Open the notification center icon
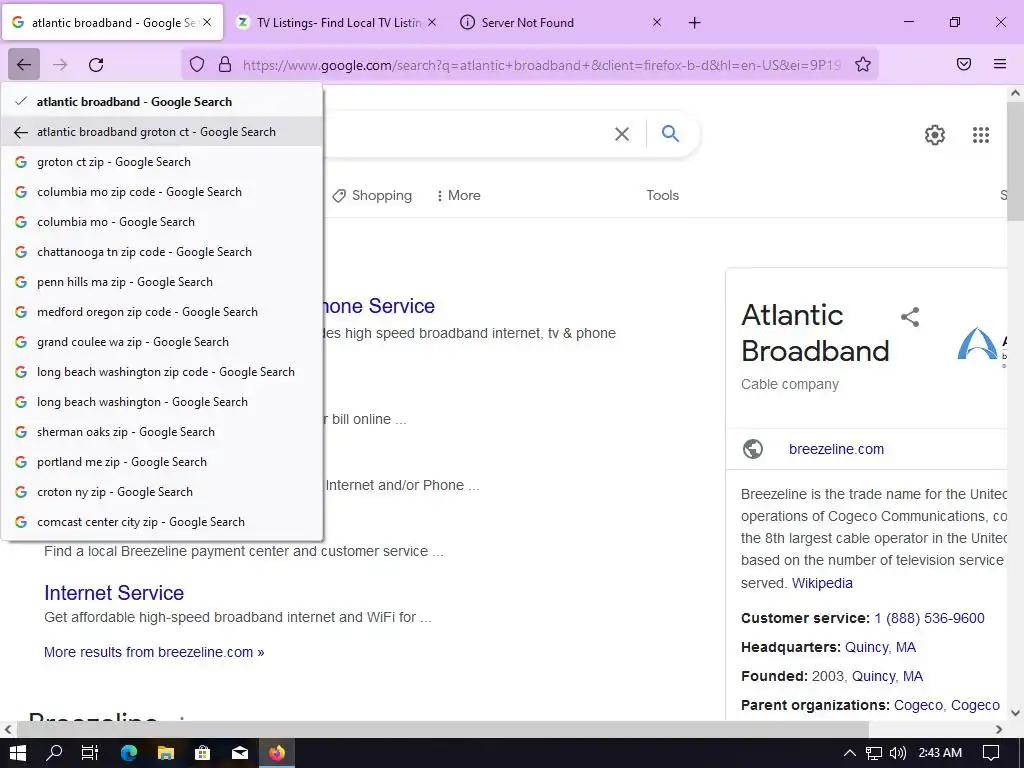Image resolution: width=1024 pixels, height=768 pixels. point(991,753)
